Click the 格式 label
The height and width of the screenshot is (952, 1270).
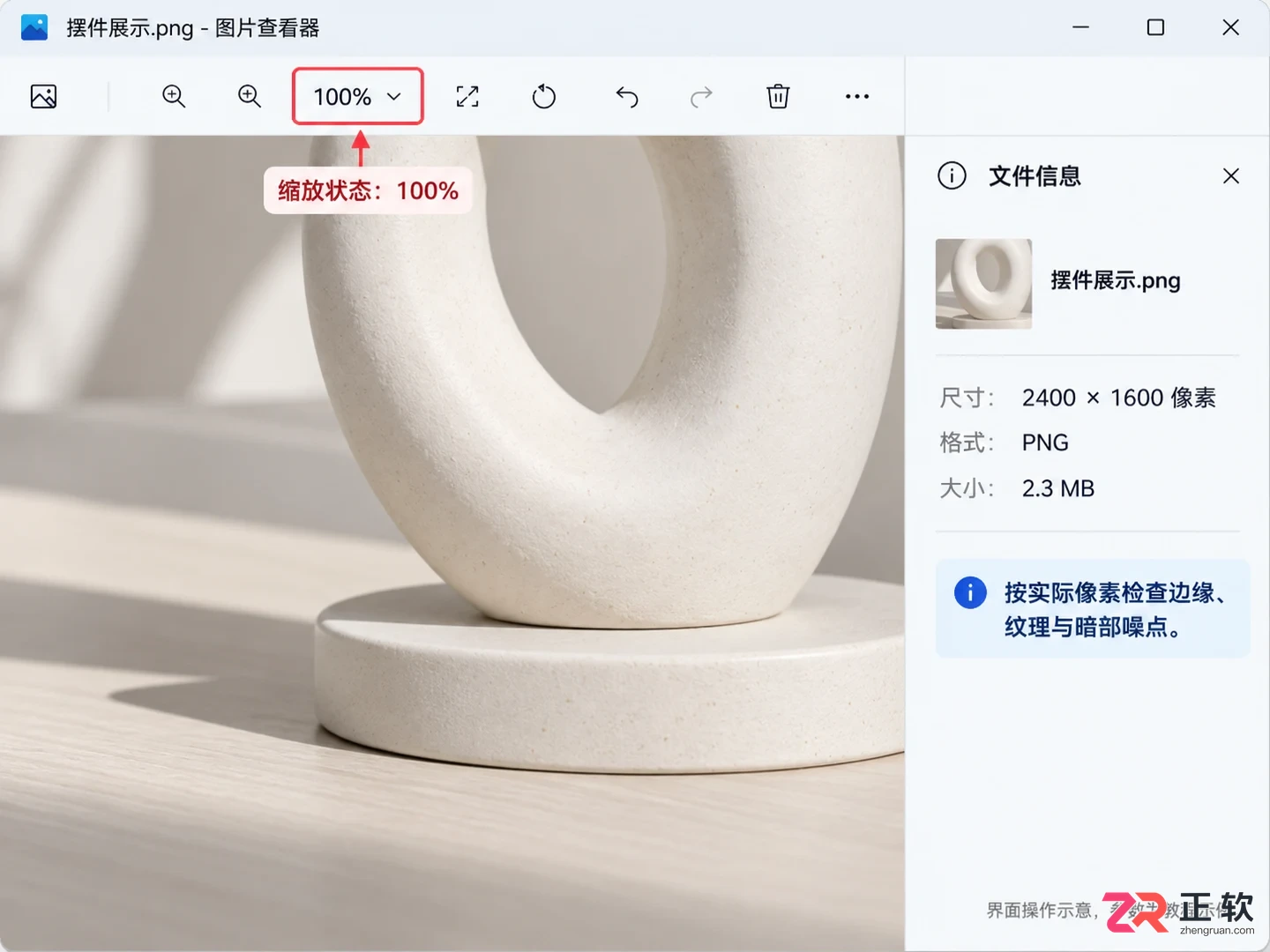point(967,443)
